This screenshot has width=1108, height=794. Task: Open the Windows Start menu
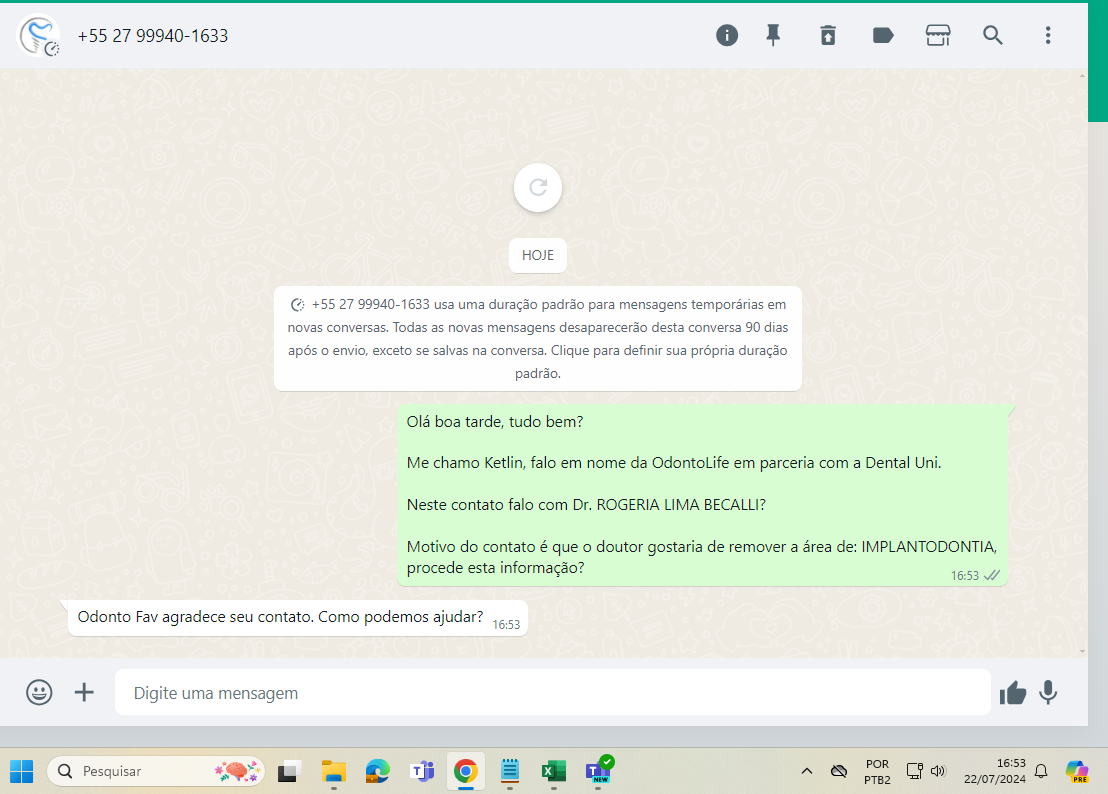coord(21,771)
